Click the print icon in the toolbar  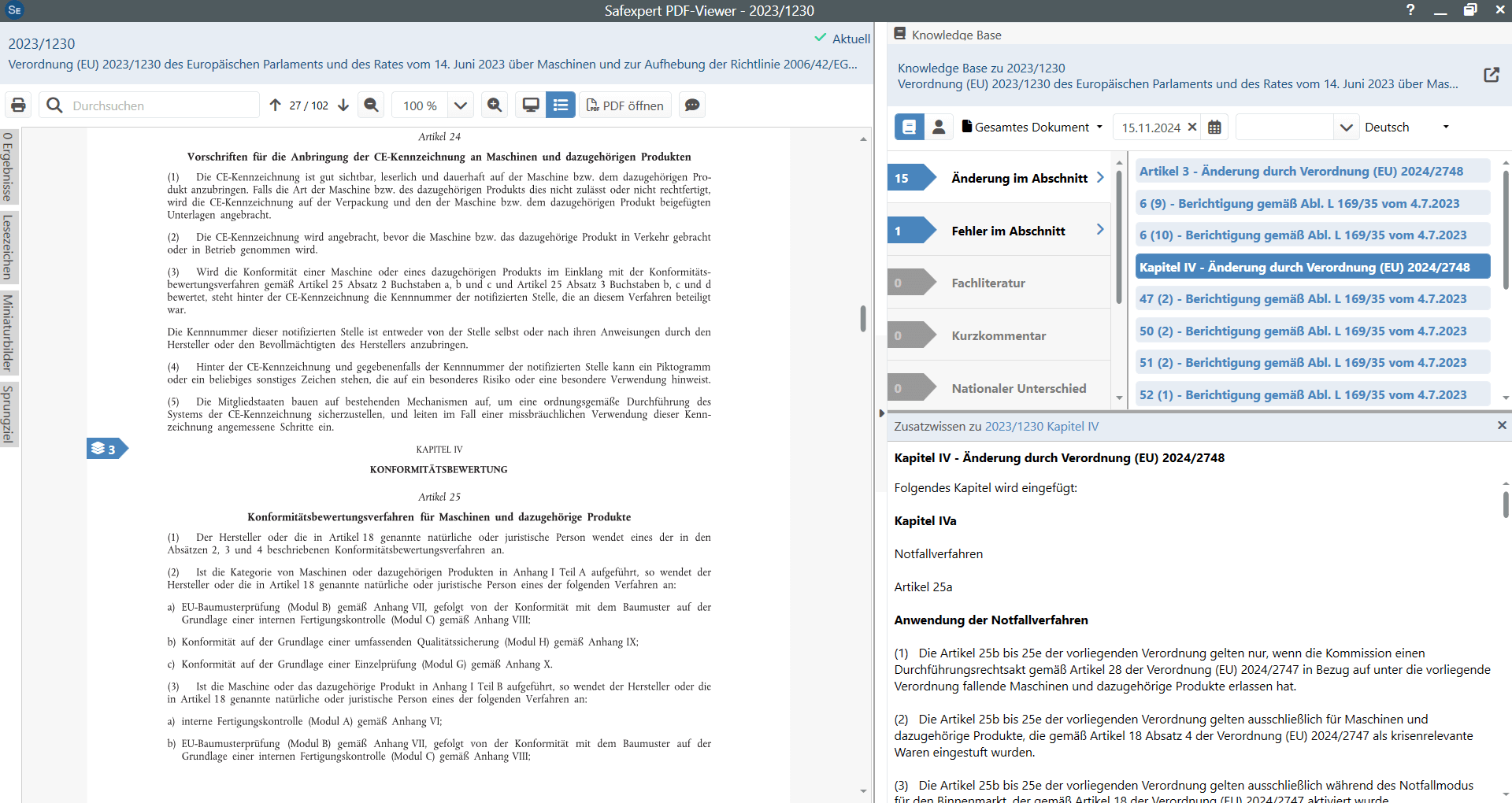tap(19, 105)
